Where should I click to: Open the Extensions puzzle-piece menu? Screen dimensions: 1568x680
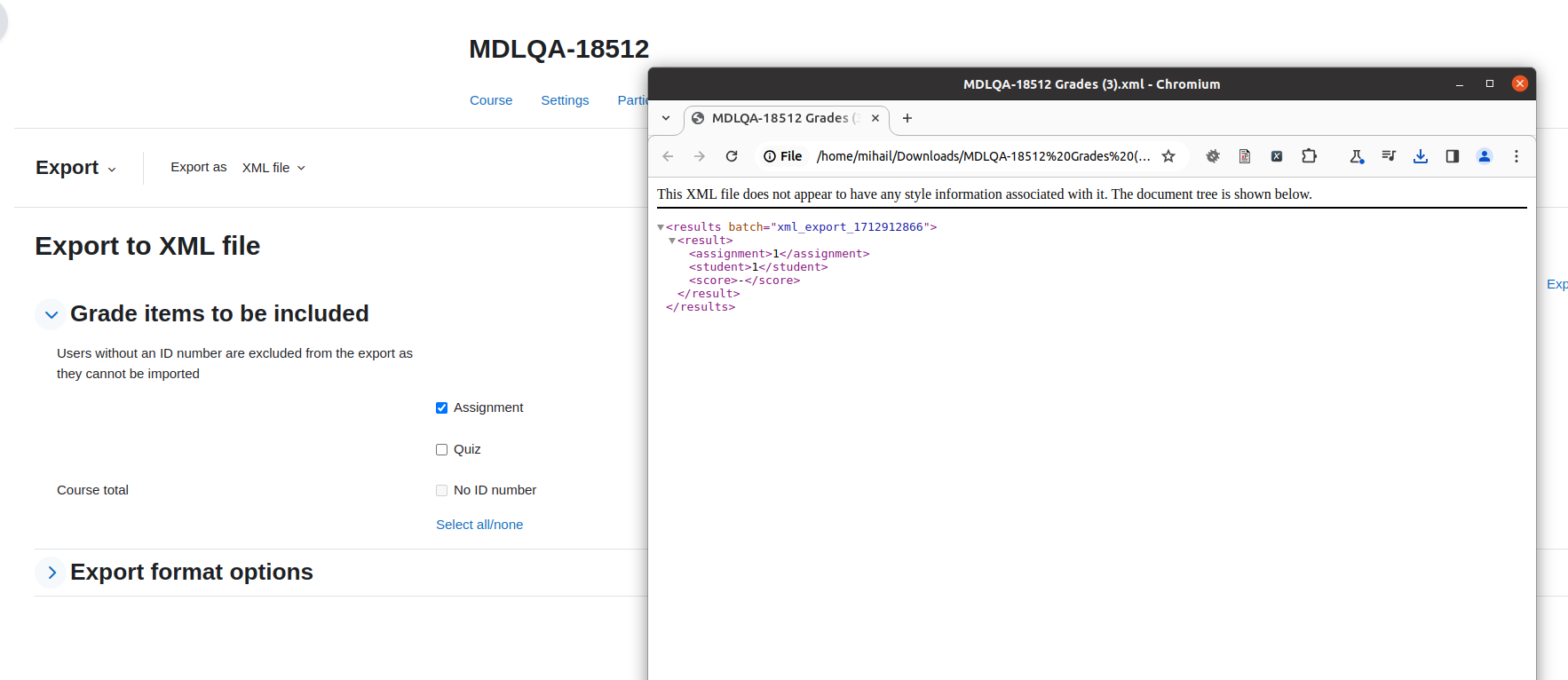[x=1309, y=156]
